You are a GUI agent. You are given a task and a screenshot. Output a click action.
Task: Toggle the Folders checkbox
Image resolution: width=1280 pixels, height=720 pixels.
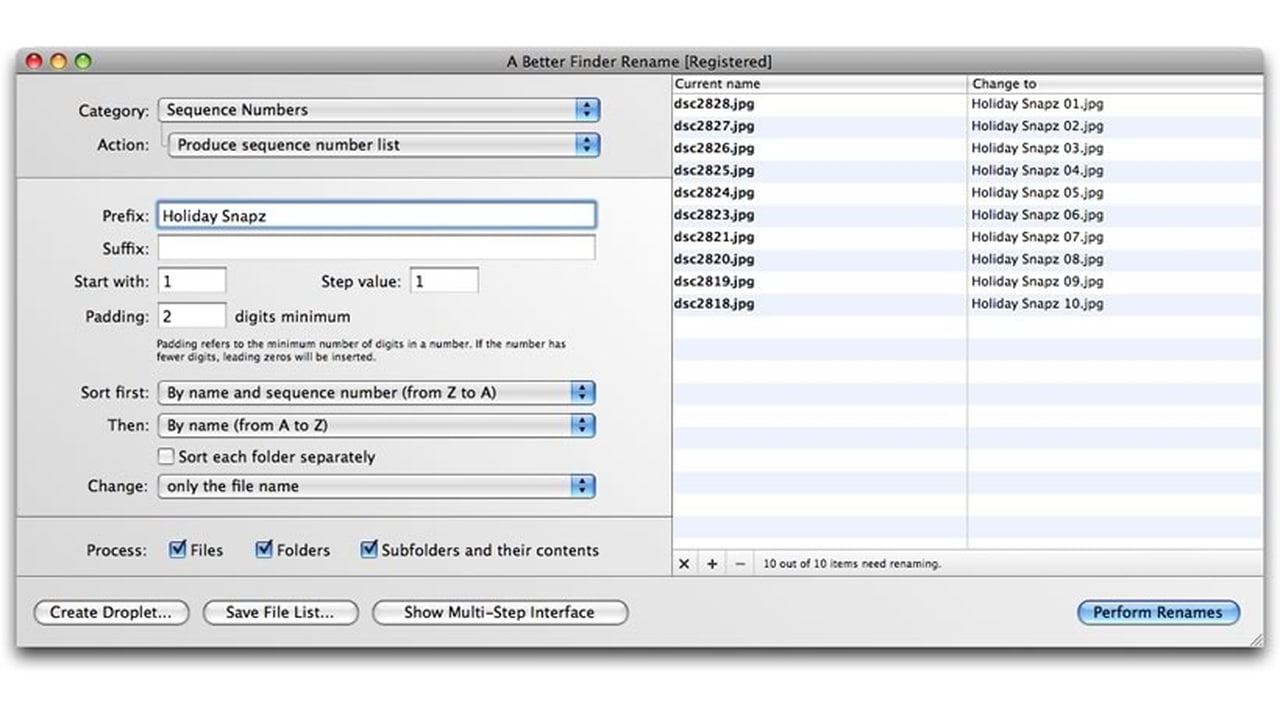tap(264, 549)
